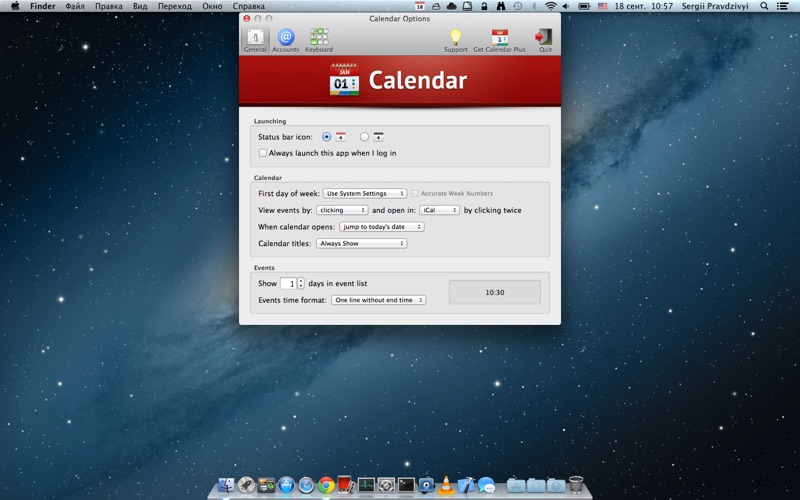Toggle Accurate Week Numbers checkbox
The width and height of the screenshot is (800, 500).
(415, 193)
